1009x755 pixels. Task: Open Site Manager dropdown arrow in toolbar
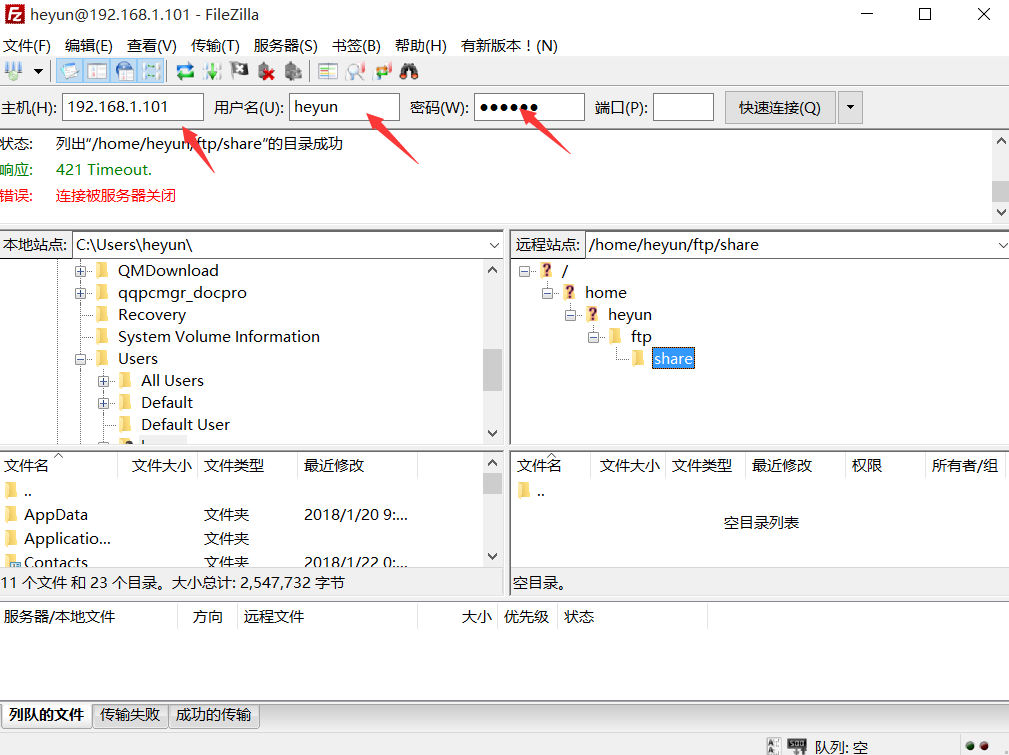click(39, 71)
